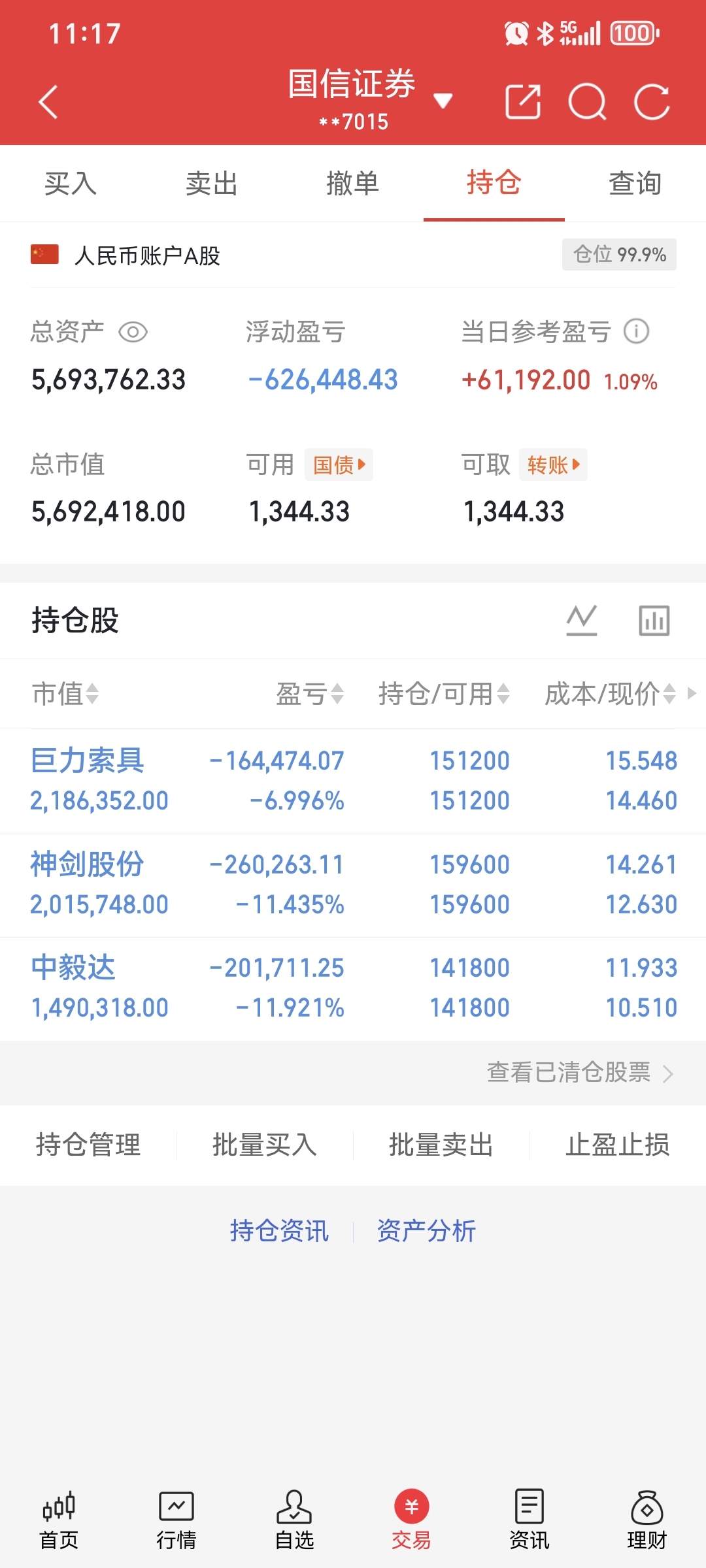Open the 中毅达 holding row
This screenshot has width=706, height=1568.
coord(353,988)
